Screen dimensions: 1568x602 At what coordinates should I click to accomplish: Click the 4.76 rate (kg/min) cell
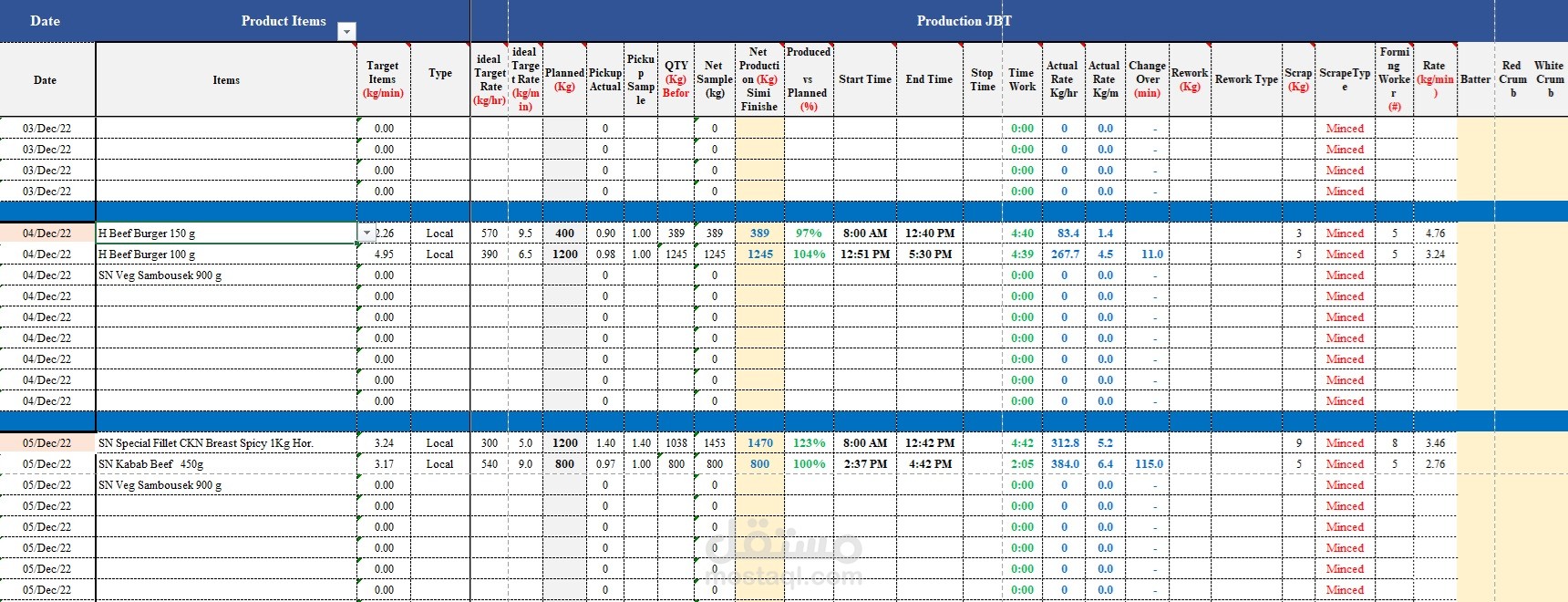[1435, 234]
